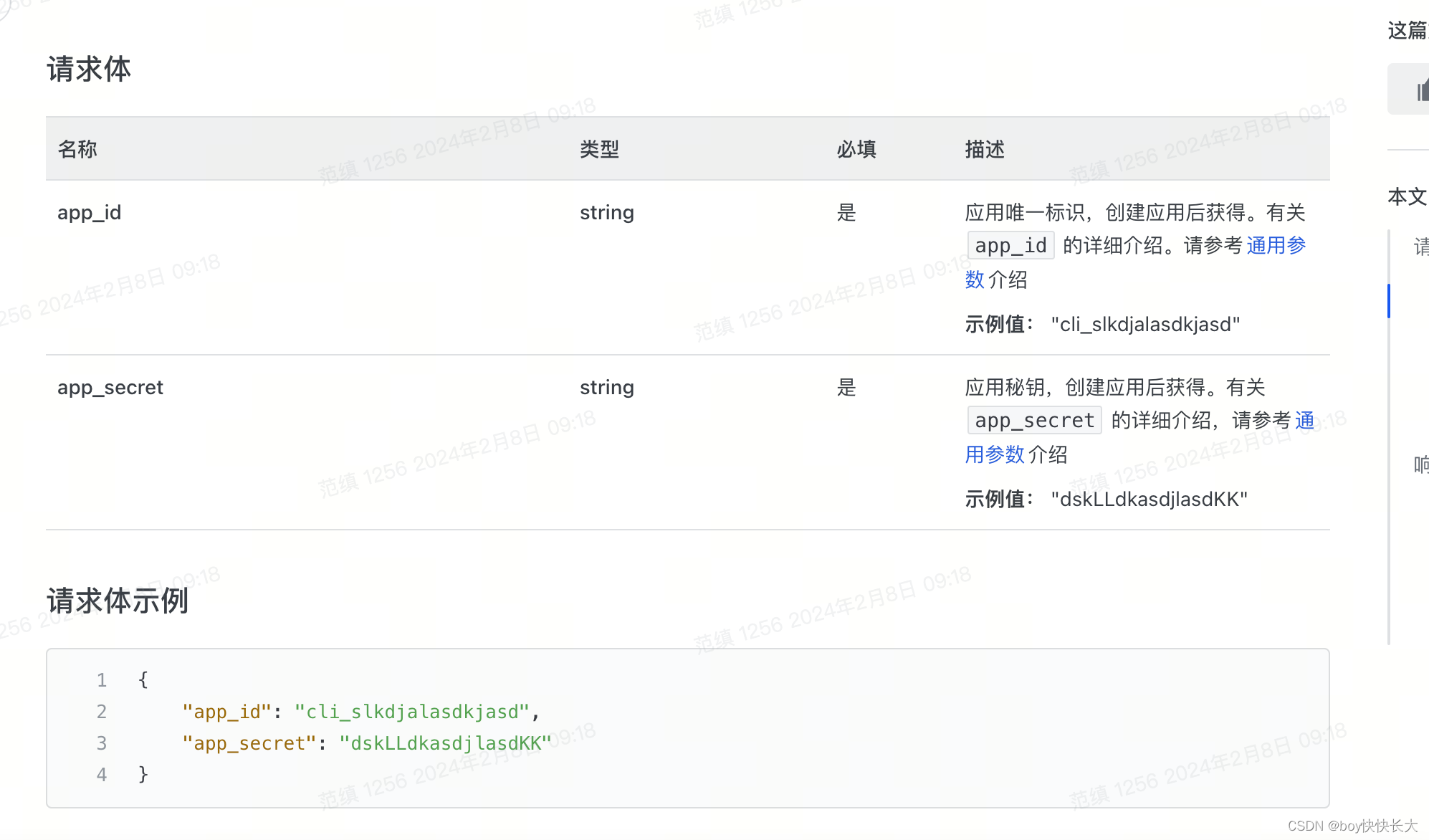Click the blue active marker in outline bar
The height and width of the screenshot is (840, 1429).
coord(1389,301)
